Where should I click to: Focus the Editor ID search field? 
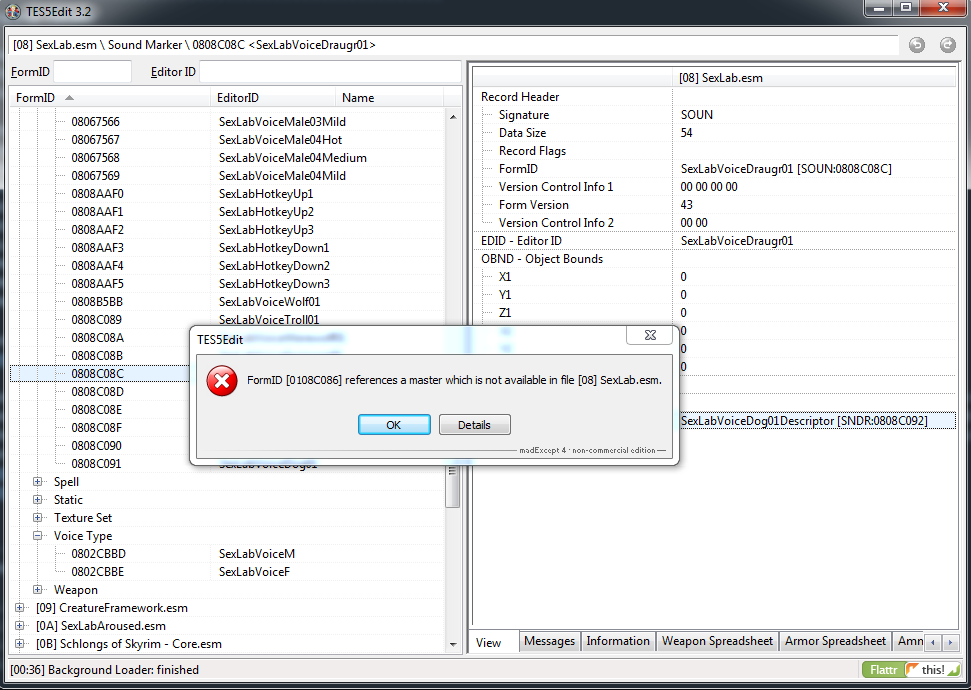[x=330, y=72]
